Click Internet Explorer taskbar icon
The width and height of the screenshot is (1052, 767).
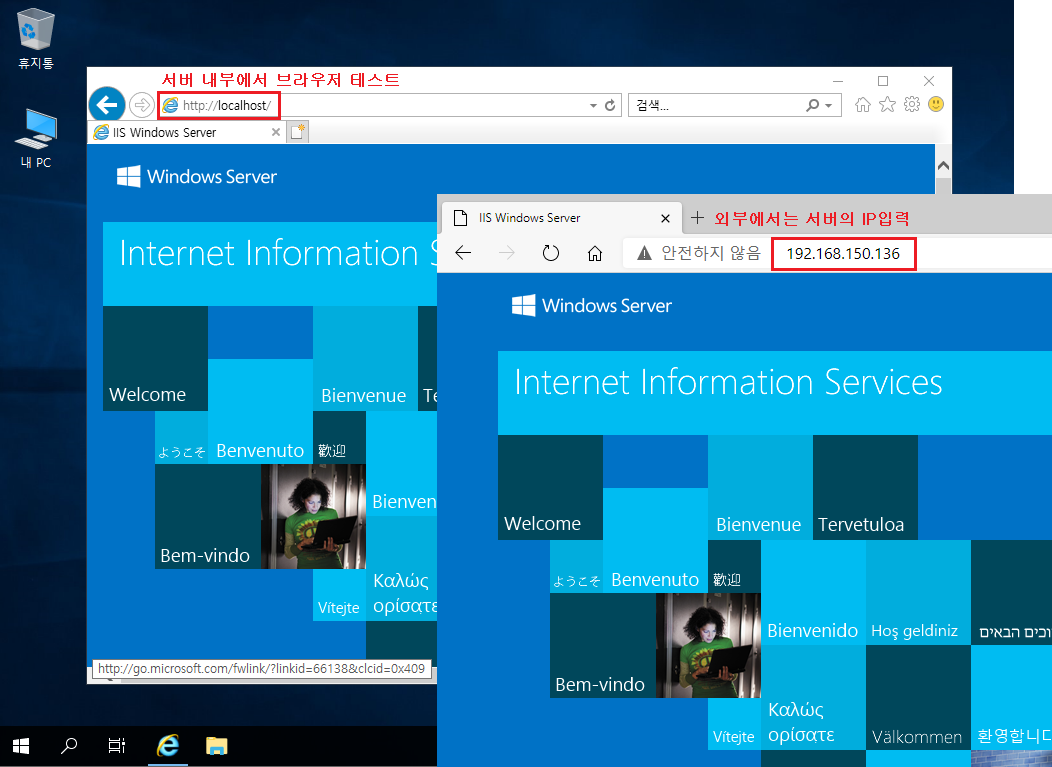[168, 746]
